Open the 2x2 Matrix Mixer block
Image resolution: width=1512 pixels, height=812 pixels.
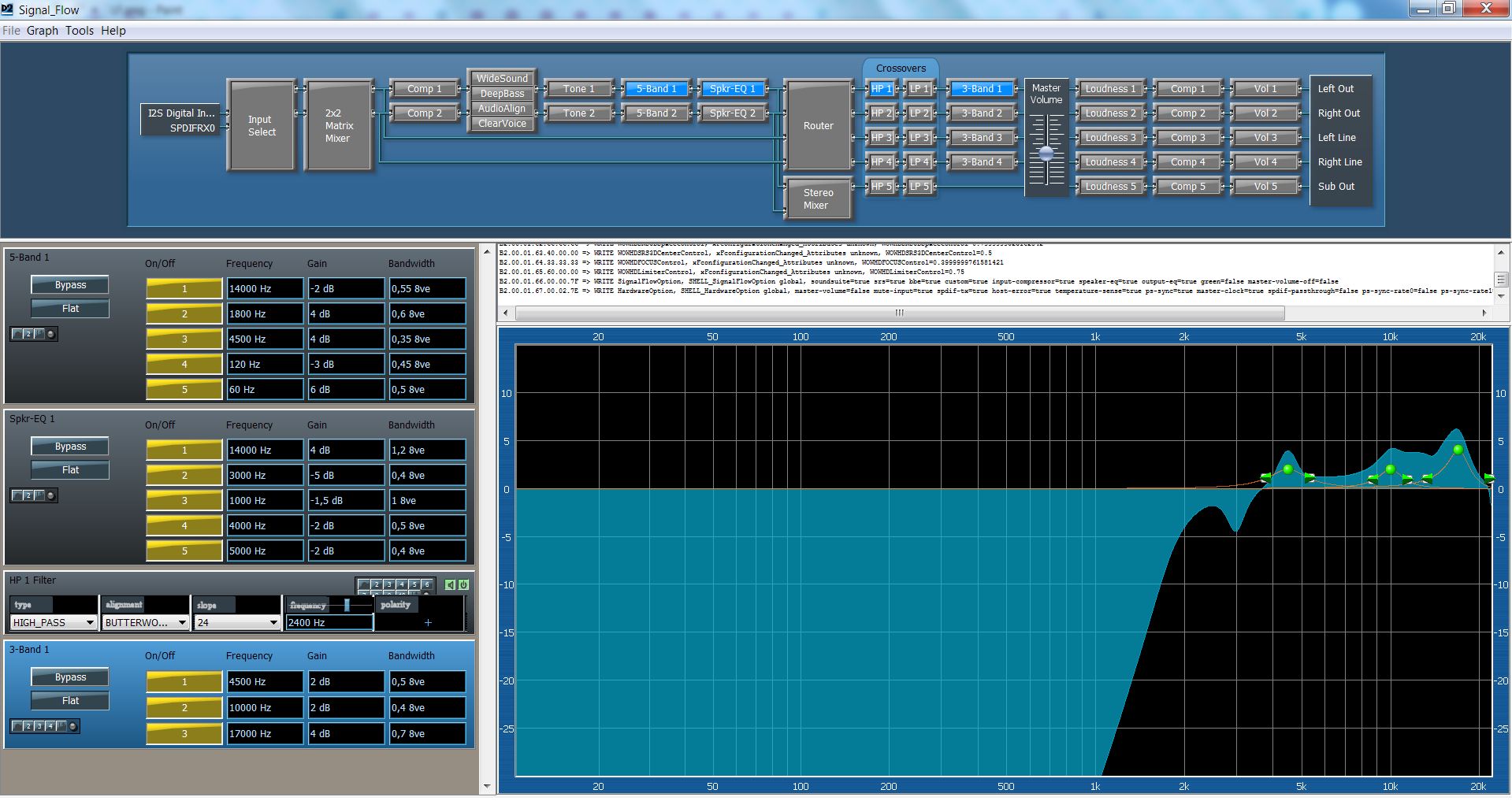(x=338, y=125)
